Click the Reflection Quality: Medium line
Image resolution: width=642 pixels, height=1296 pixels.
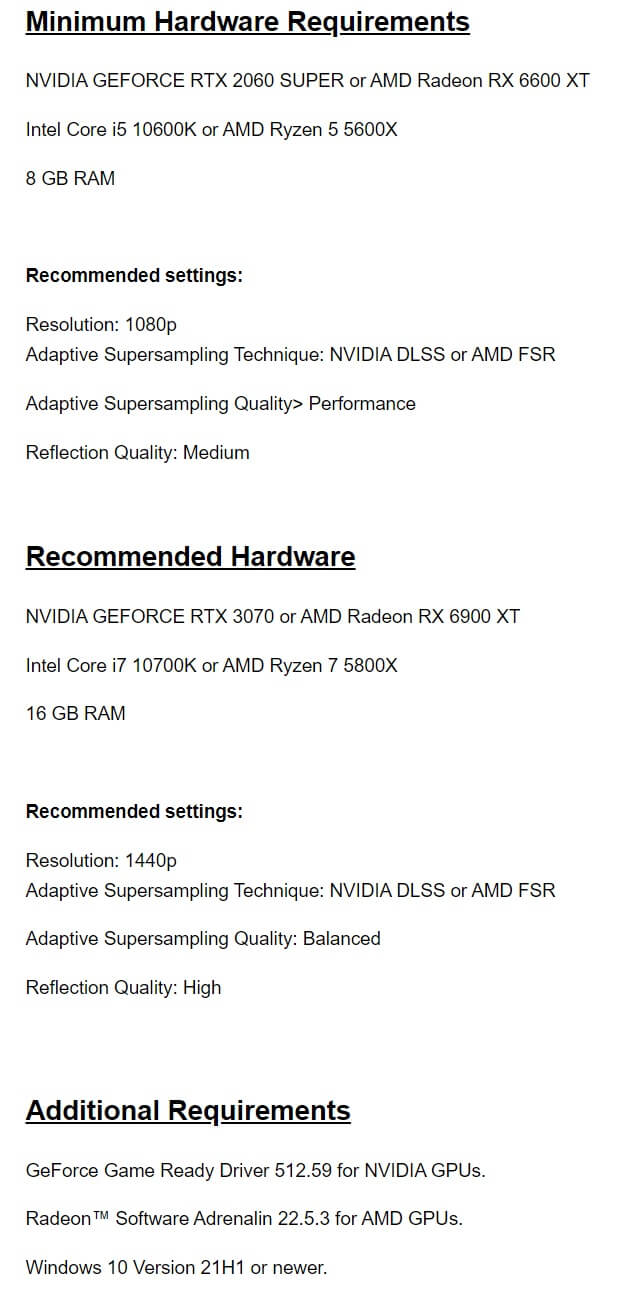(137, 453)
